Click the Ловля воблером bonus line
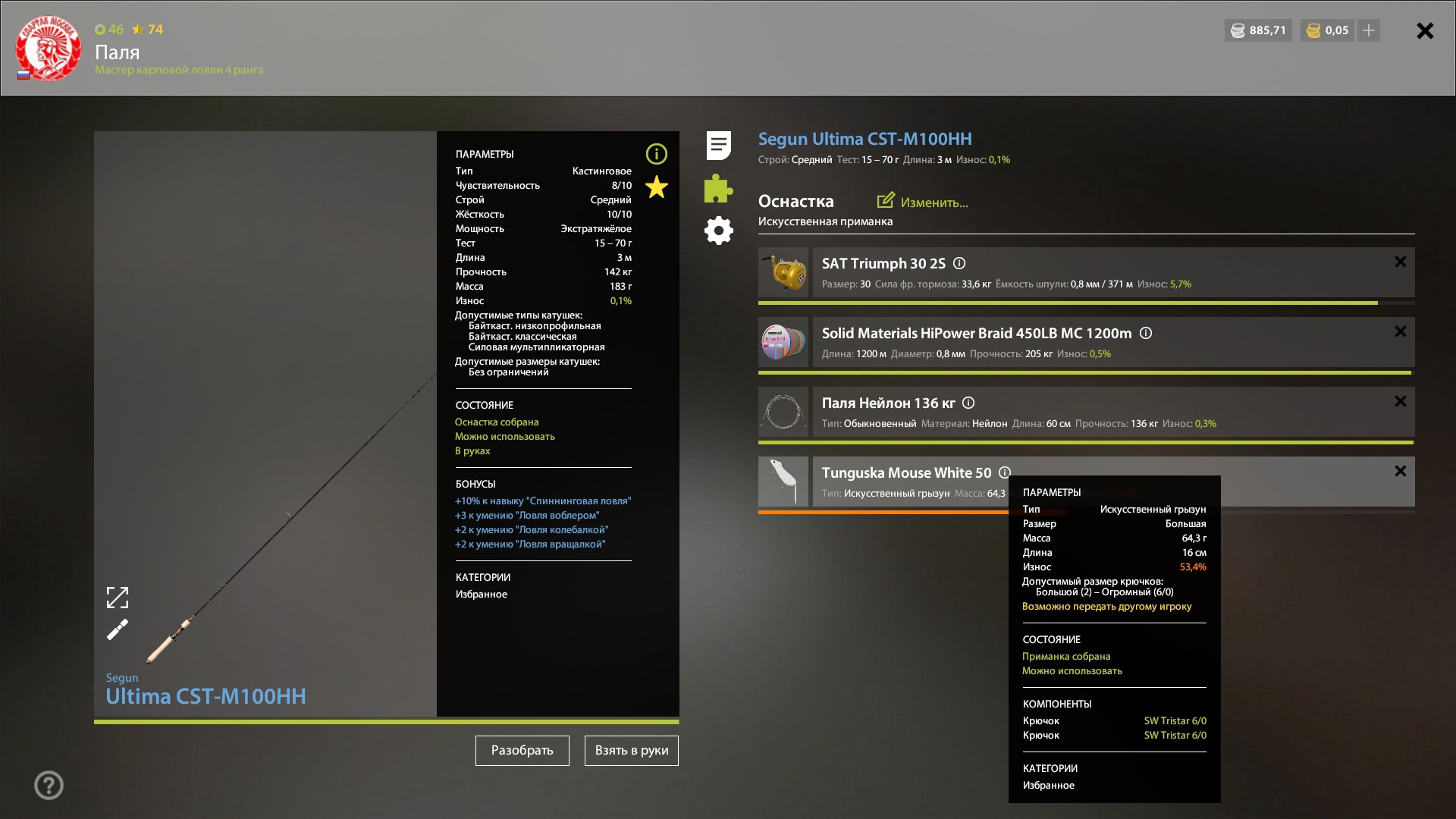 (x=527, y=515)
